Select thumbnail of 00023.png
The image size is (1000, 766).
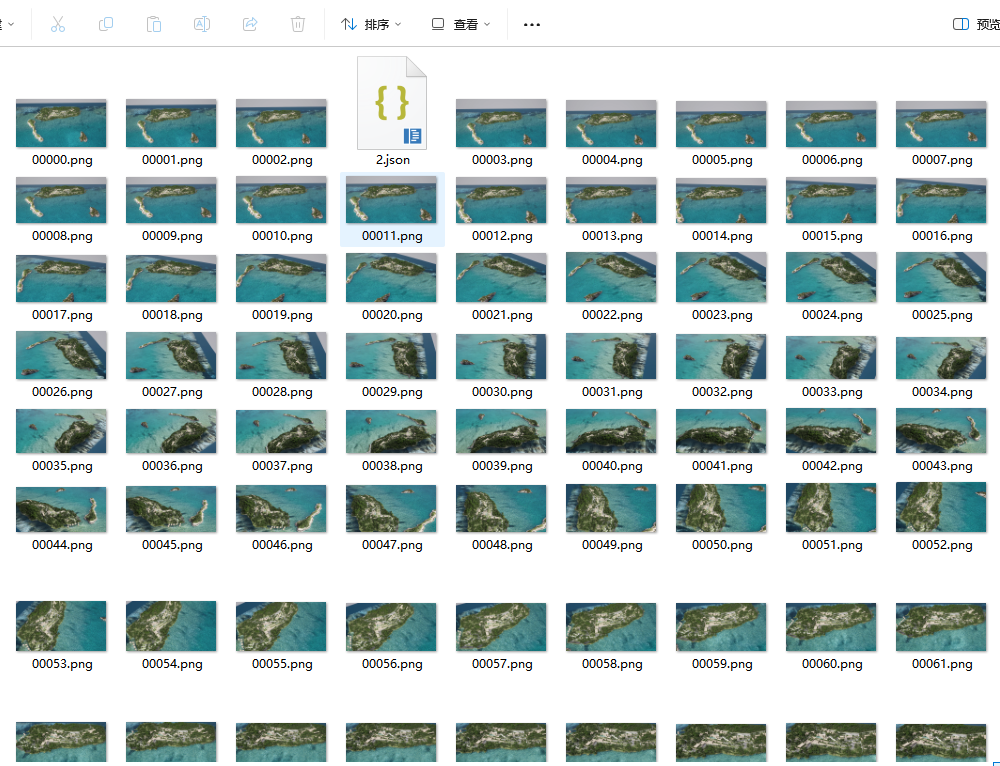tap(721, 277)
